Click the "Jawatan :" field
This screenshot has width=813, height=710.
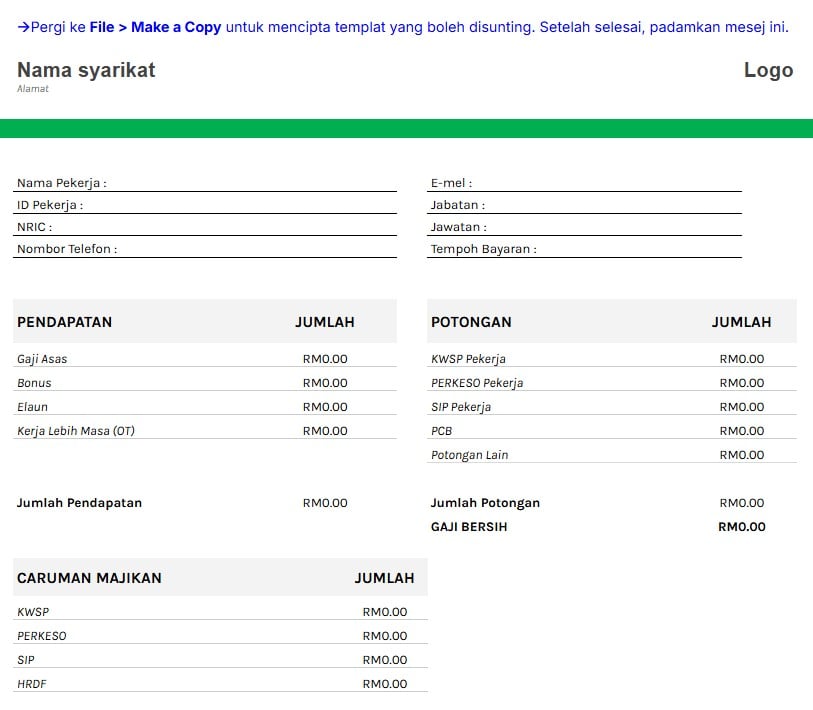pos(584,227)
